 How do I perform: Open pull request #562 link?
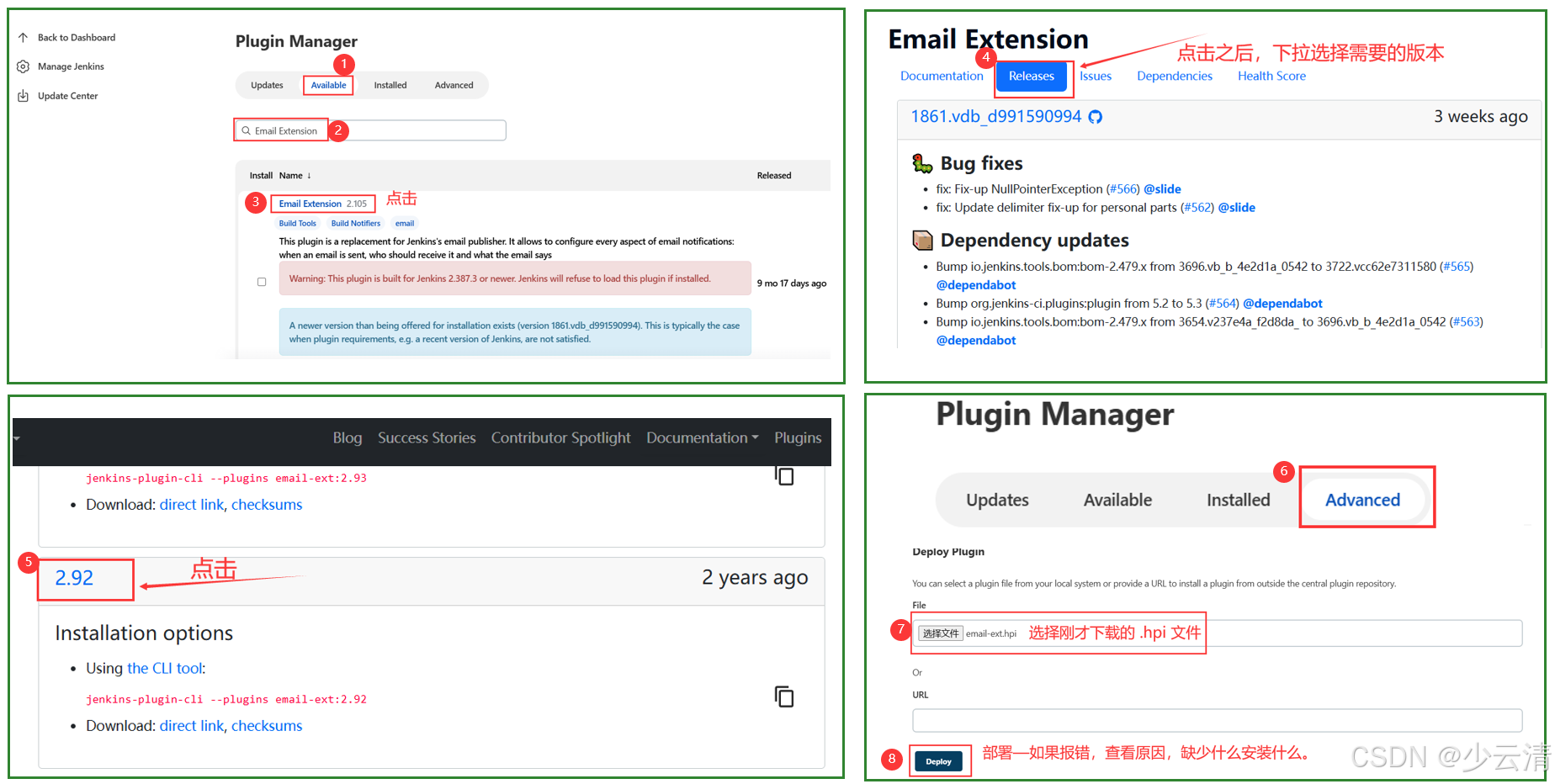1197,208
